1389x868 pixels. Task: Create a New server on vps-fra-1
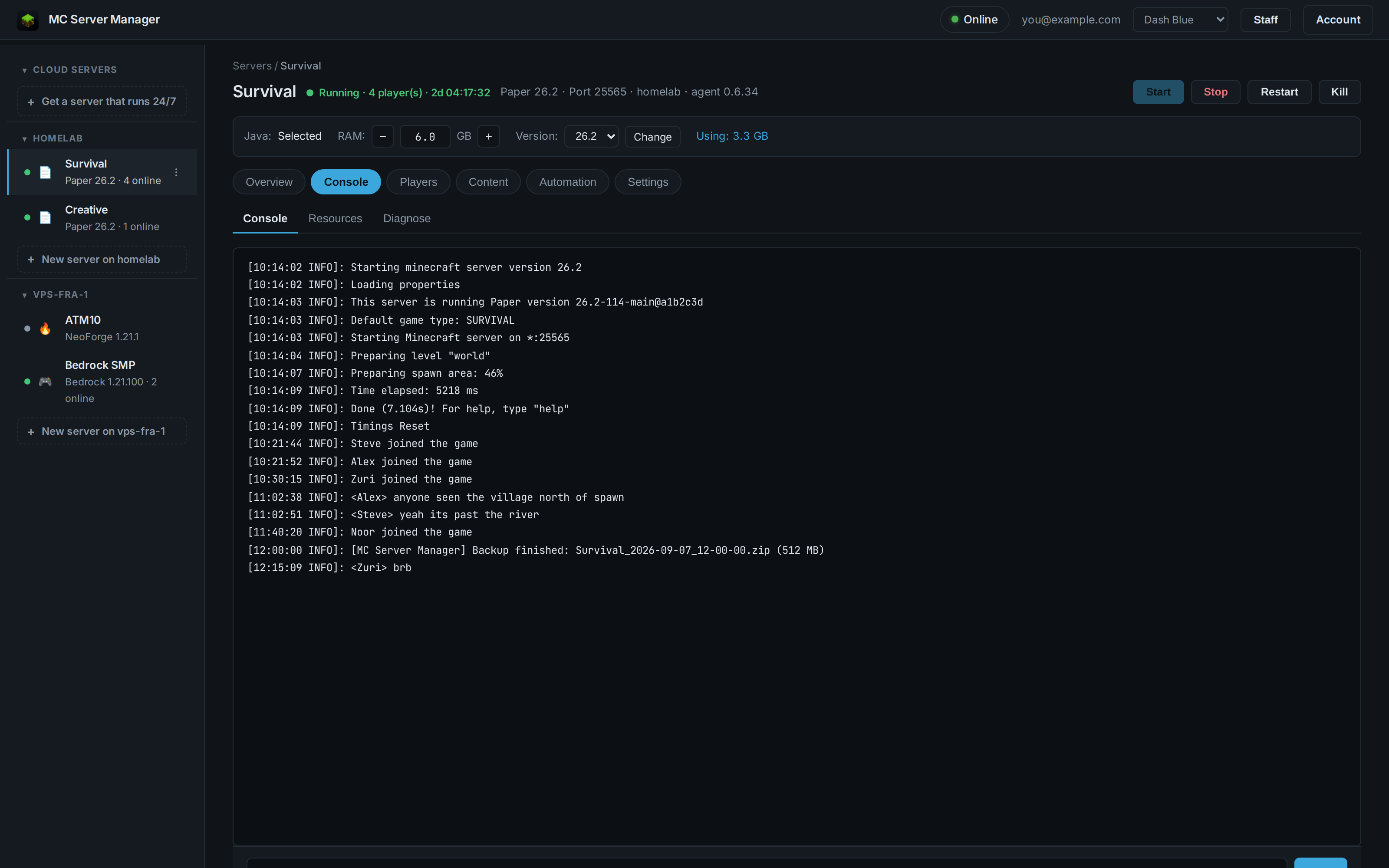(102, 431)
